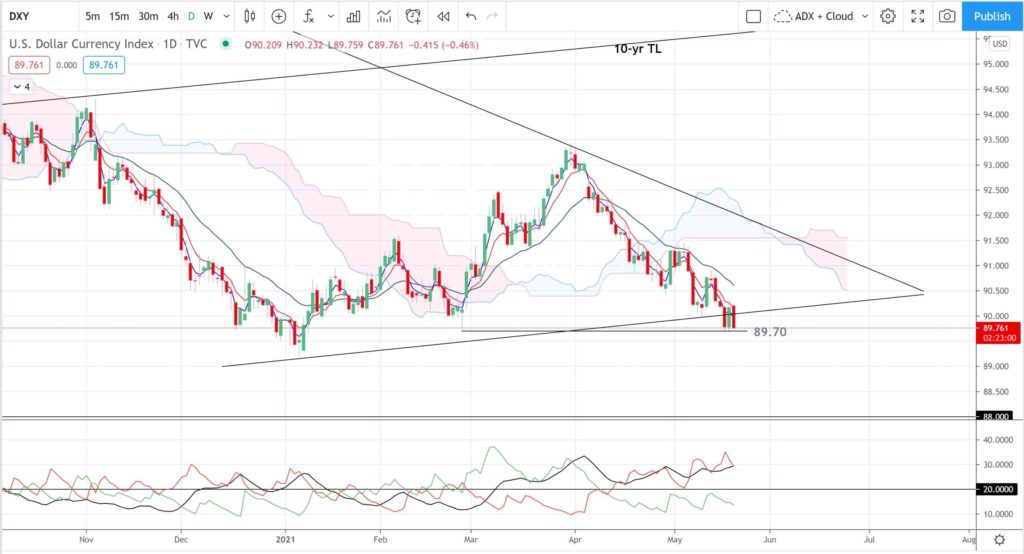
Task: Switch to the 15m timeframe
Action: click(119, 16)
